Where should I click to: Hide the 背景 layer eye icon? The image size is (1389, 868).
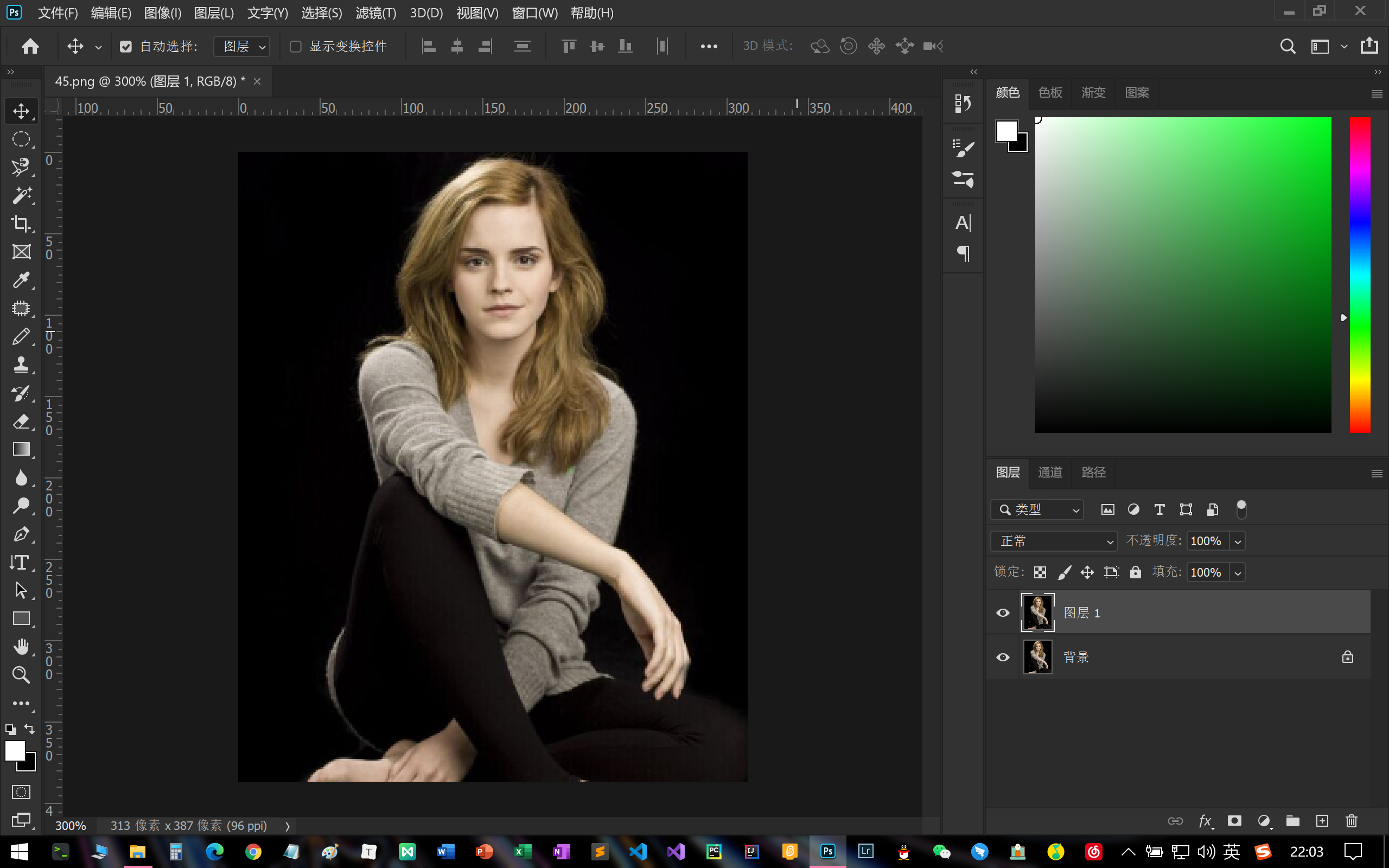click(x=1003, y=657)
